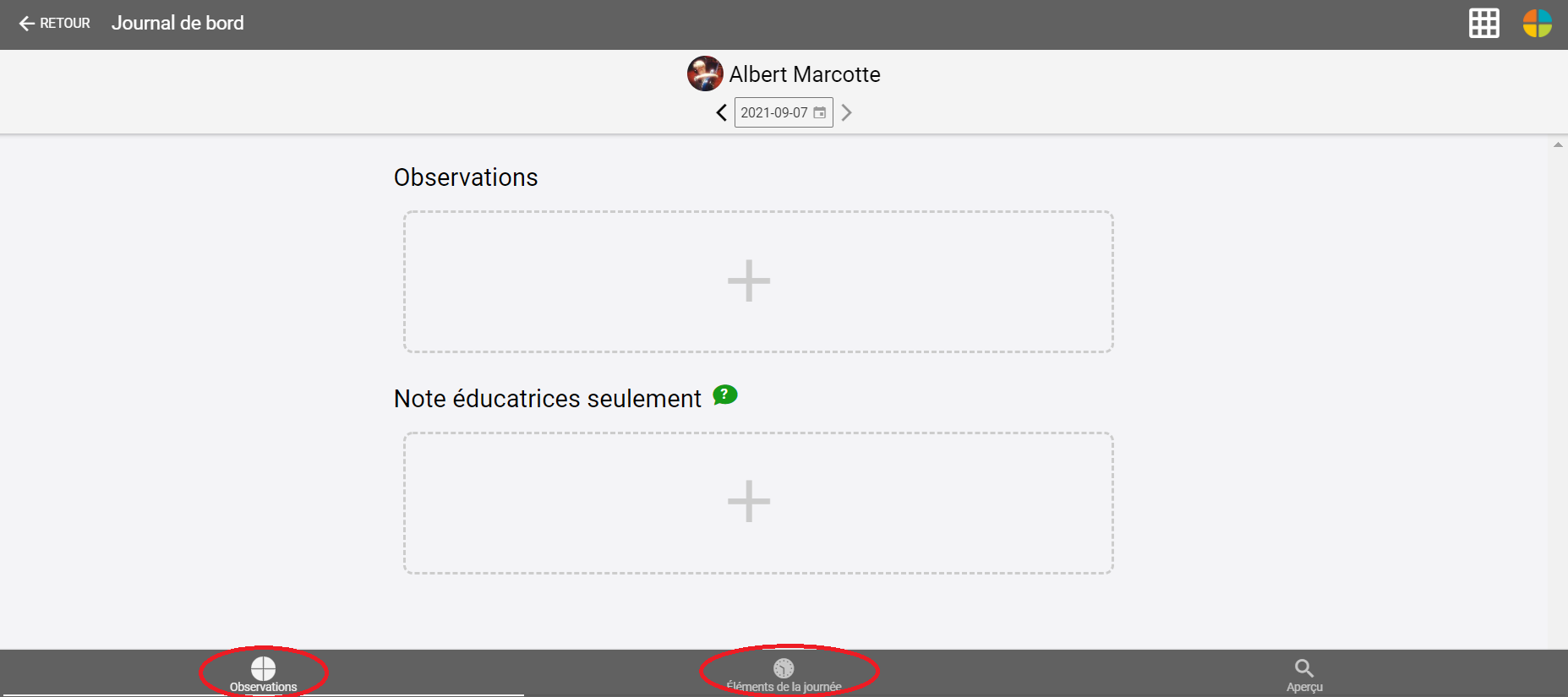The image size is (1568, 697).
Task: Click the Aperçu magnifier icon
Action: pyautogui.click(x=1304, y=668)
